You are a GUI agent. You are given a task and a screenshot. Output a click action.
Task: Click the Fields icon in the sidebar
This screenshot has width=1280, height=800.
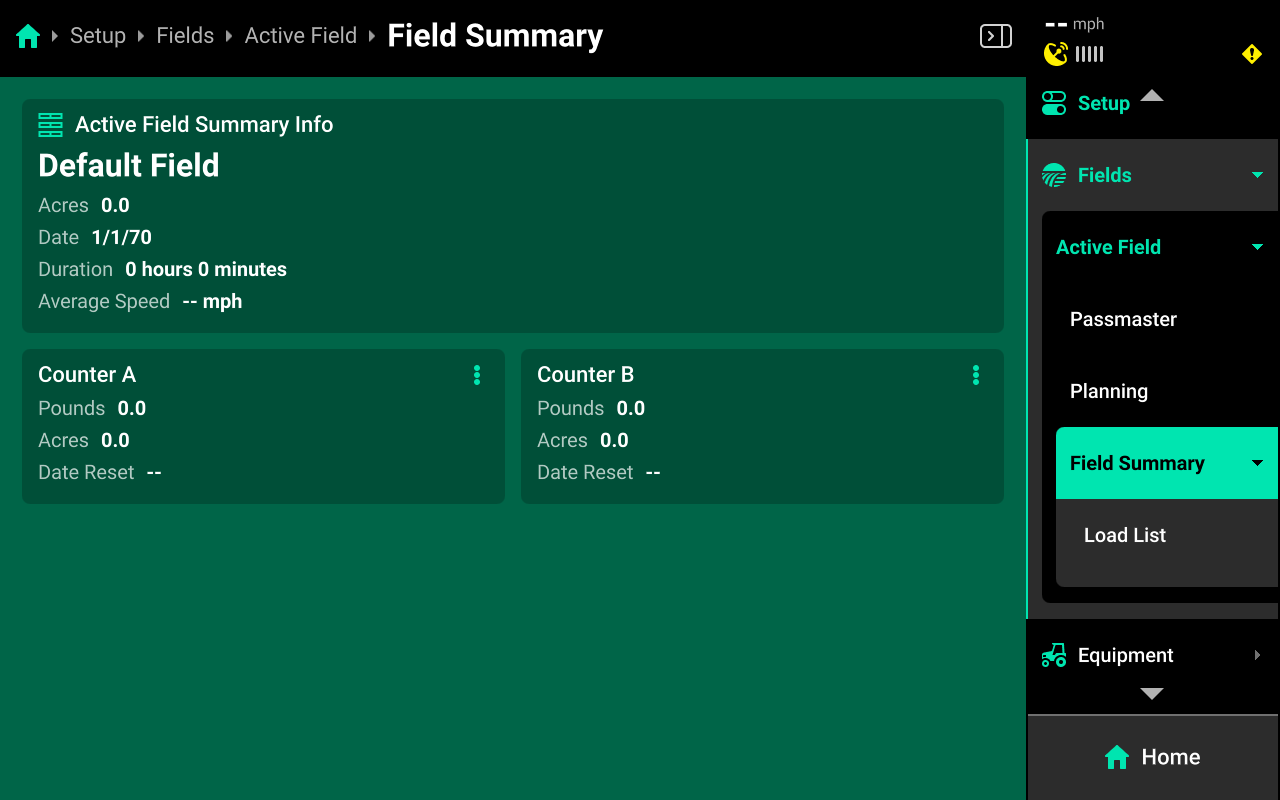tap(1054, 176)
